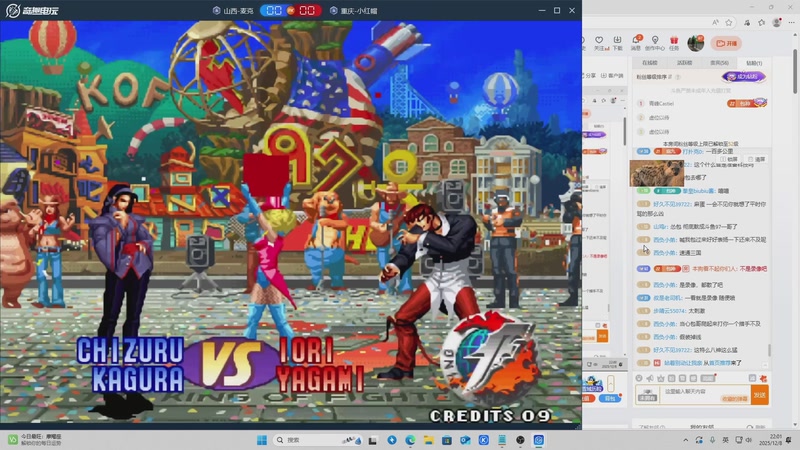The width and height of the screenshot is (800, 450).
Task: Open the notification bell in system tray
Action: coord(789,440)
